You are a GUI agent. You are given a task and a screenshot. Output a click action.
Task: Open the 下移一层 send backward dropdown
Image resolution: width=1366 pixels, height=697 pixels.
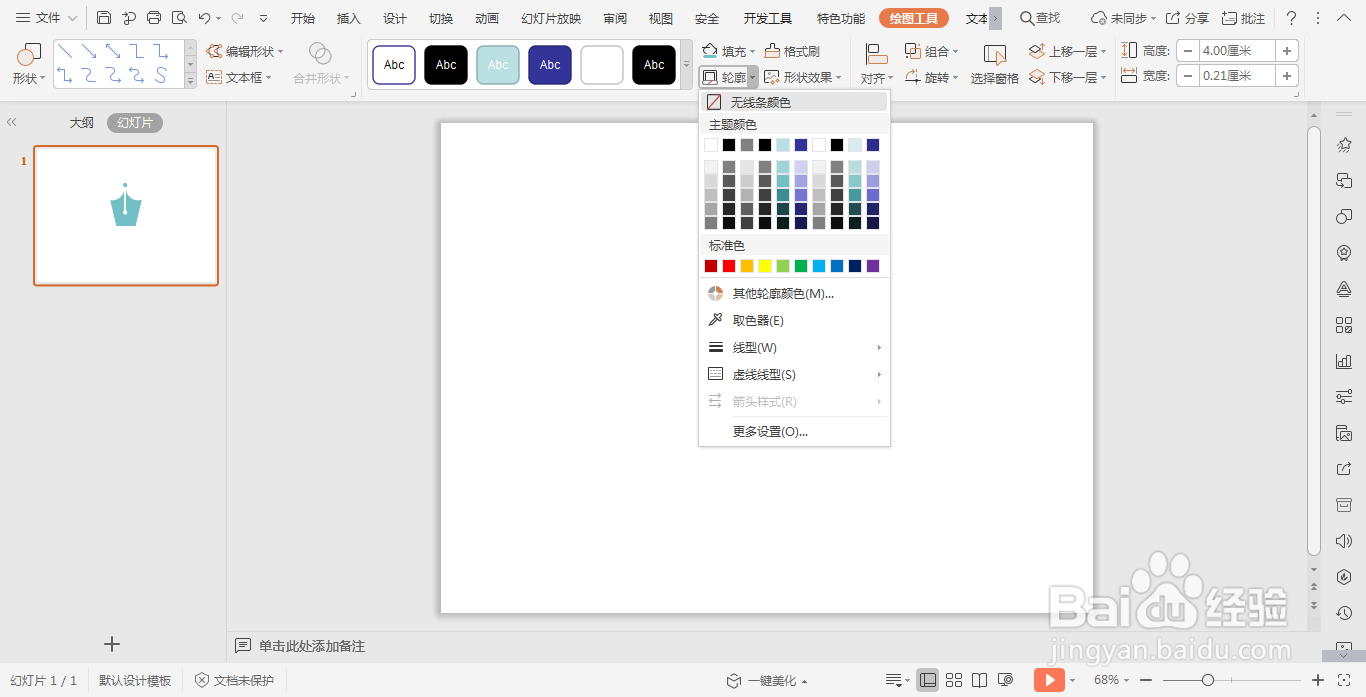click(1067, 77)
